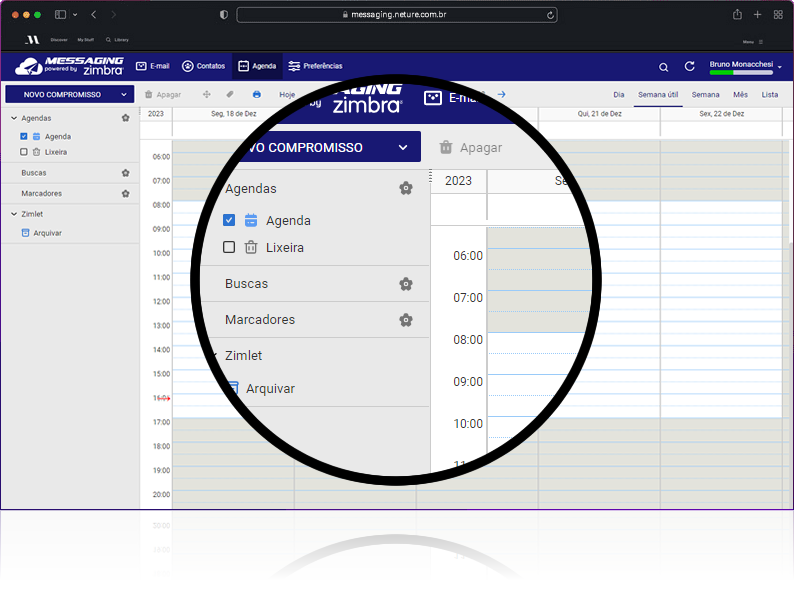Click the Messaging Zimbra logo by the E-mail tab
Viewport: 794px width, 594px height.
pos(69,66)
